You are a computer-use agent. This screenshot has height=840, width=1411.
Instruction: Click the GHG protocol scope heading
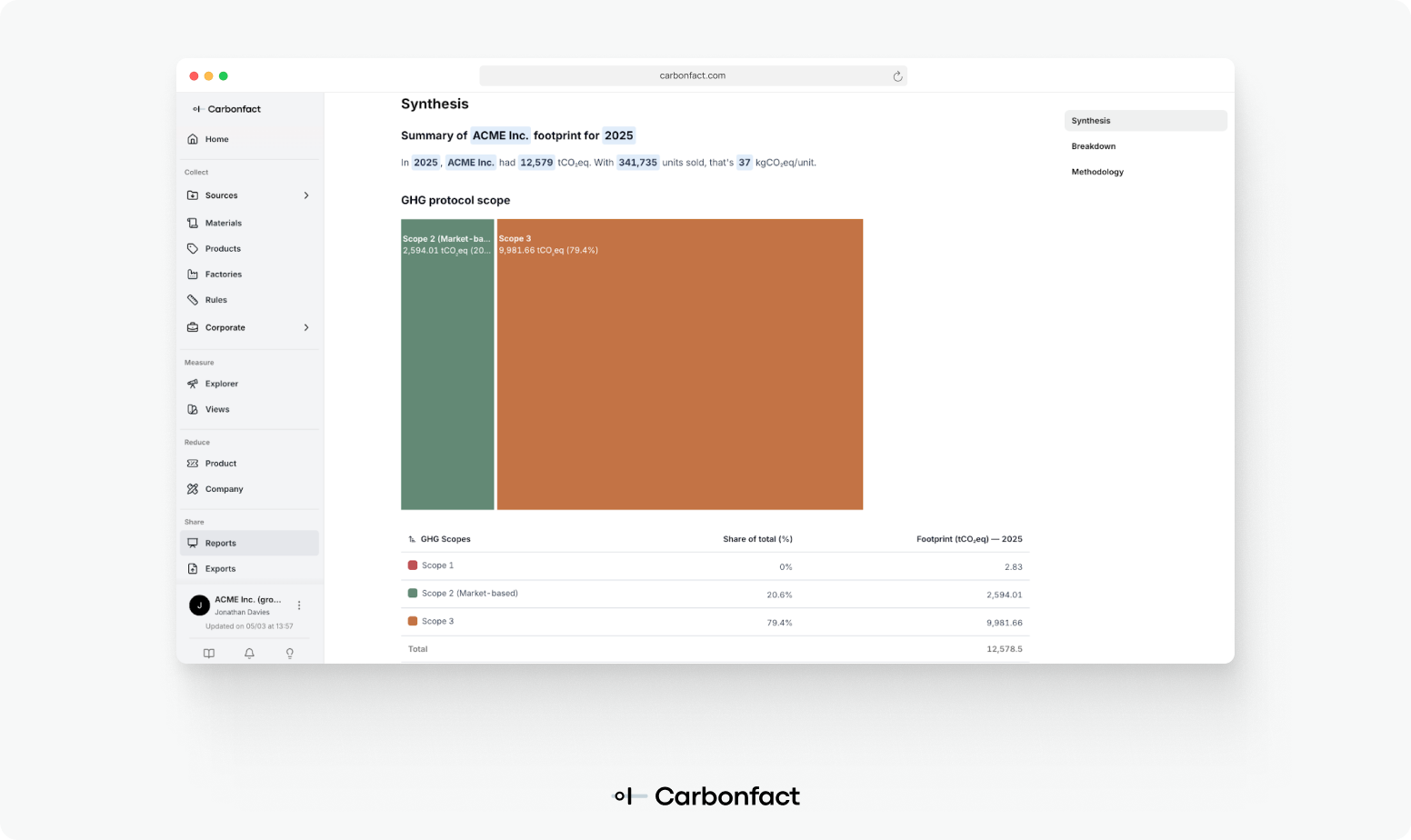click(455, 200)
